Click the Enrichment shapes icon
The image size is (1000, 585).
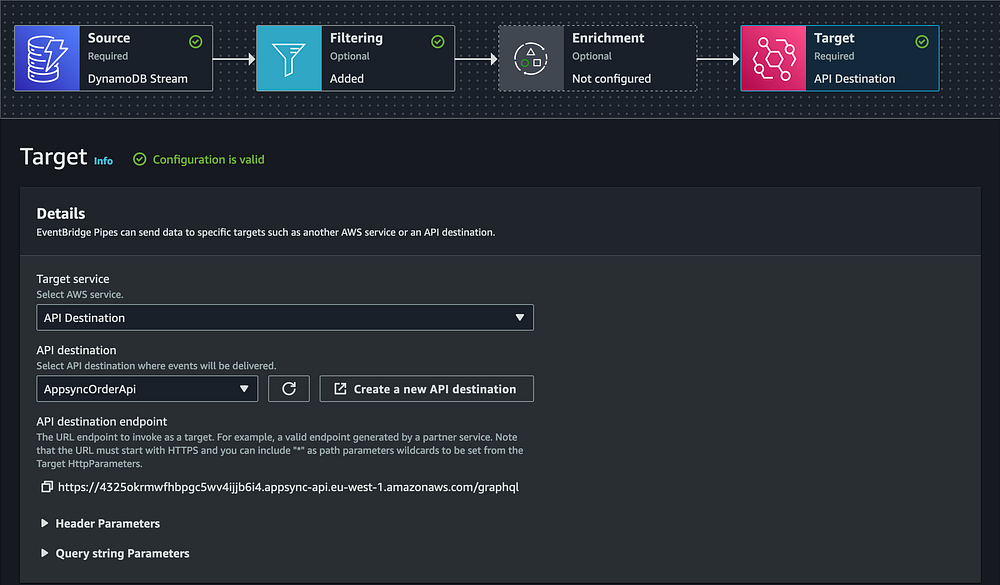[x=531, y=59]
